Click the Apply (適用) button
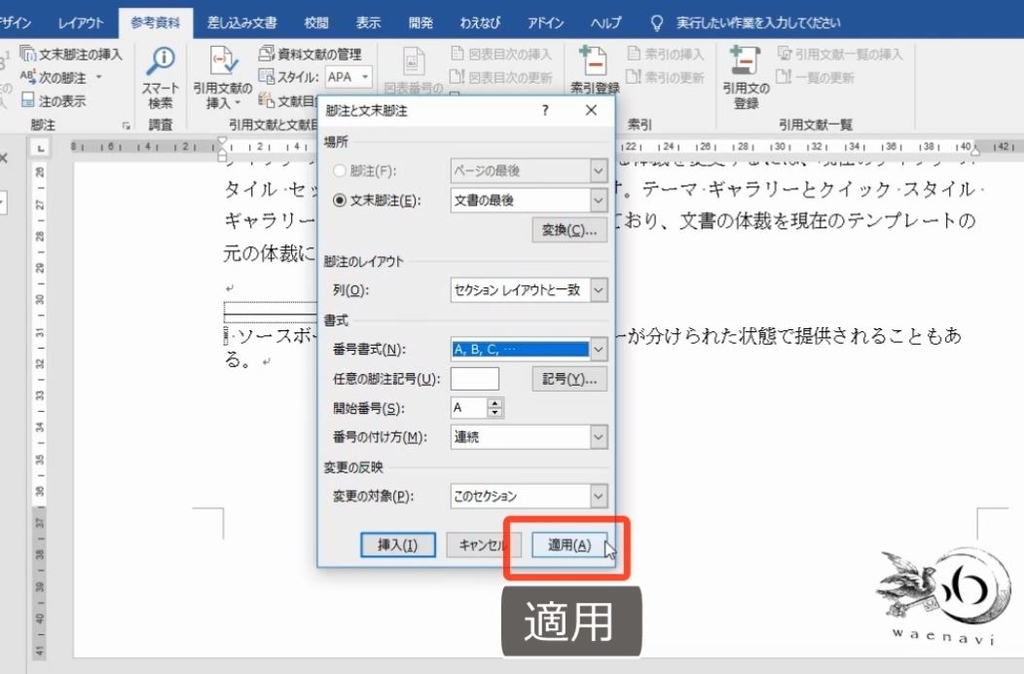Image resolution: width=1024 pixels, height=674 pixels. pos(569,545)
